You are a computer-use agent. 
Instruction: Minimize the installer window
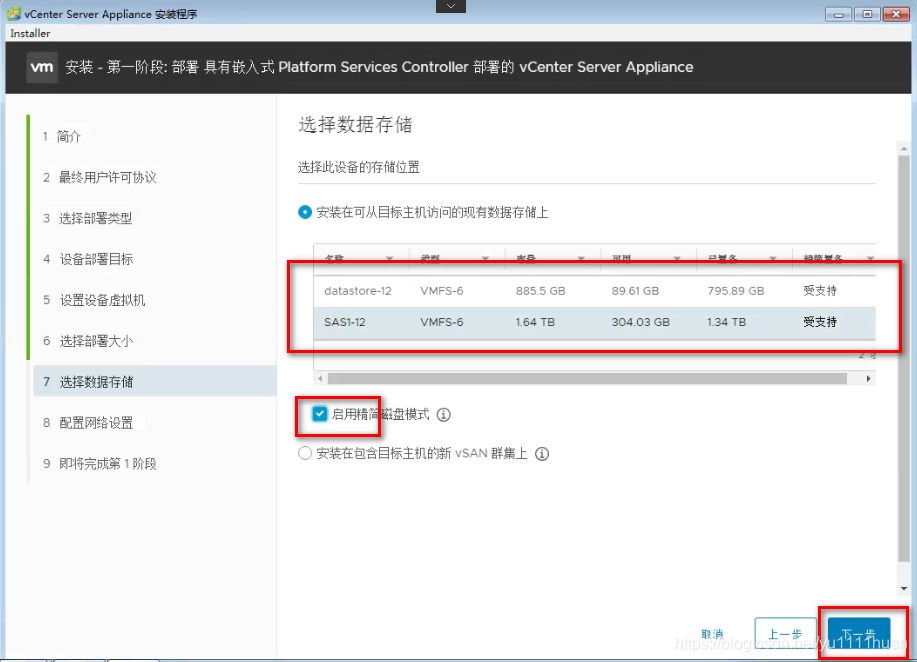coord(838,13)
